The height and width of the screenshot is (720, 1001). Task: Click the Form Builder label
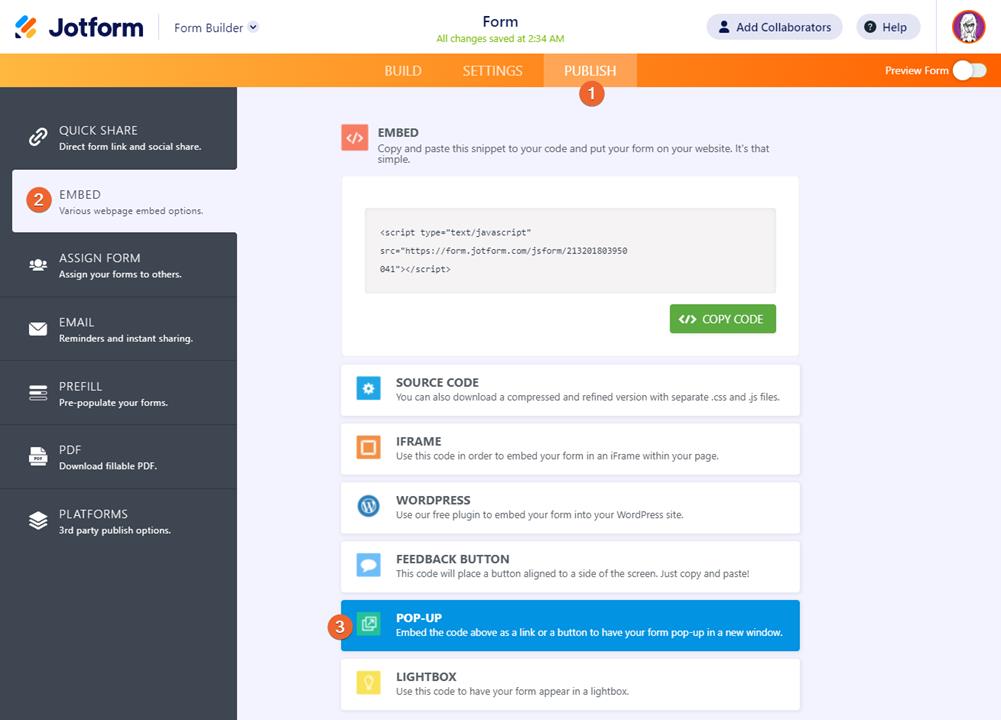(x=208, y=27)
